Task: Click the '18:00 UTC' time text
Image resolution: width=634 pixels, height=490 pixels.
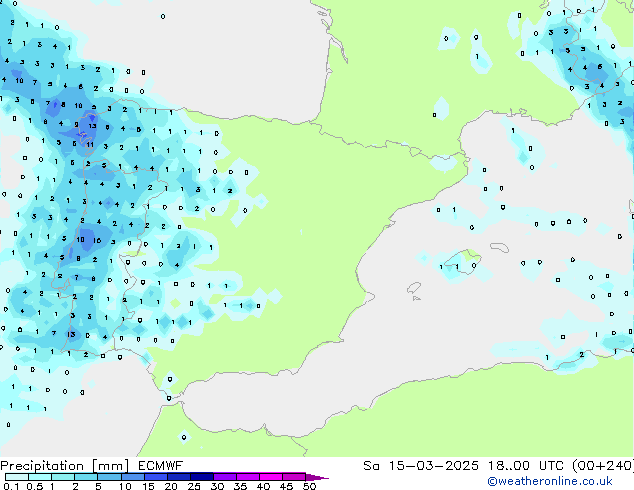Action: tap(526, 466)
